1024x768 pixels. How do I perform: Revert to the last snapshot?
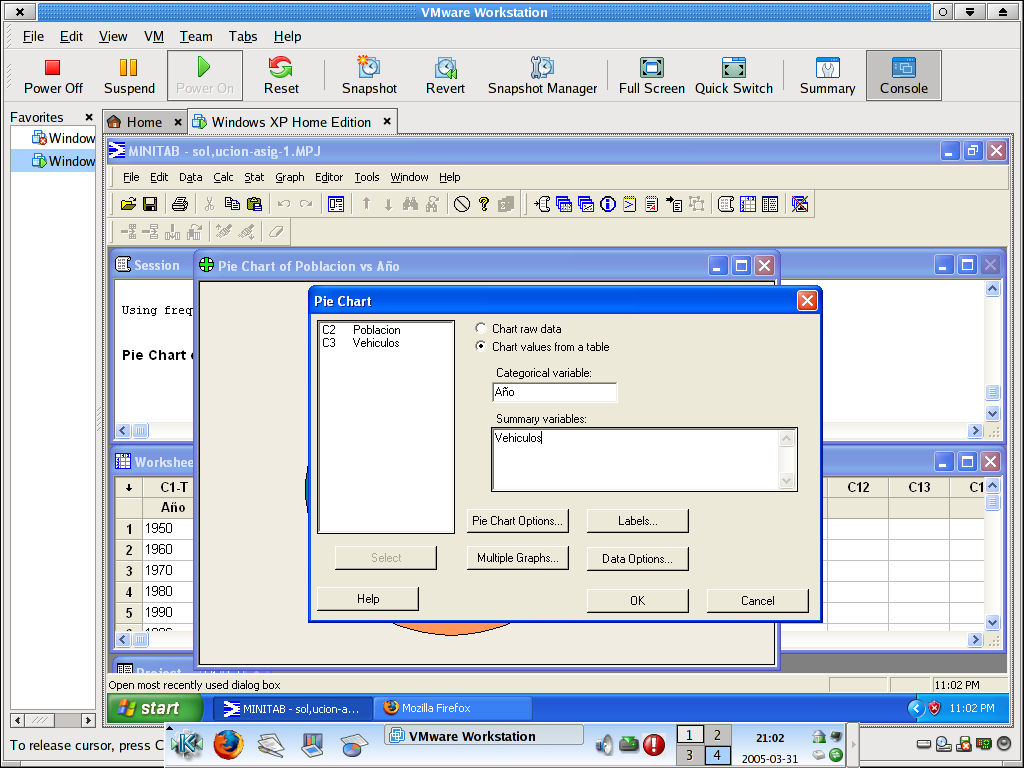click(x=445, y=76)
